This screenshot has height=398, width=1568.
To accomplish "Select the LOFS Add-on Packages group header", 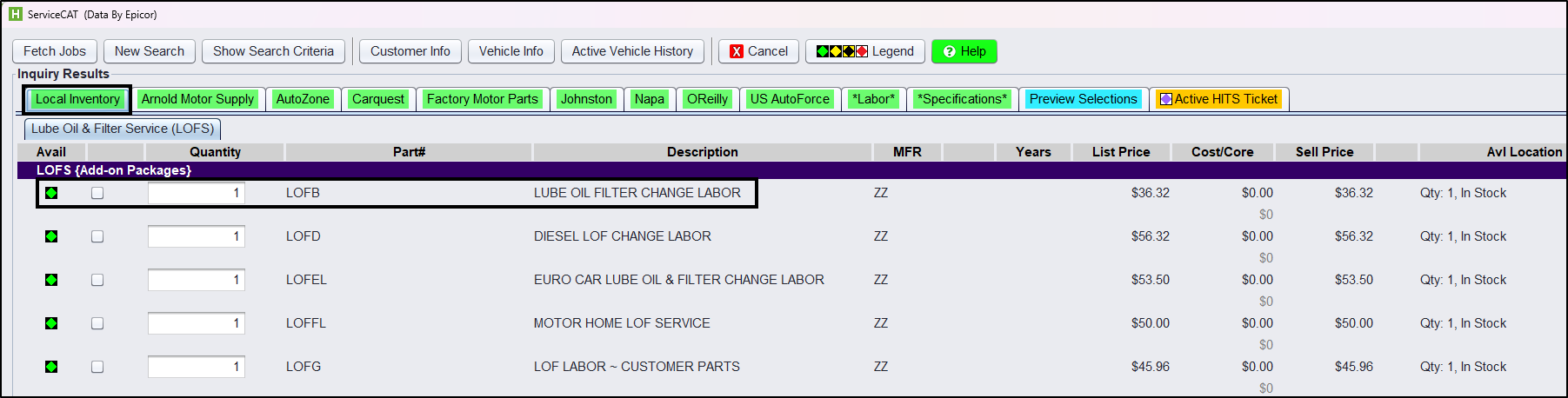I will click(113, 170).
